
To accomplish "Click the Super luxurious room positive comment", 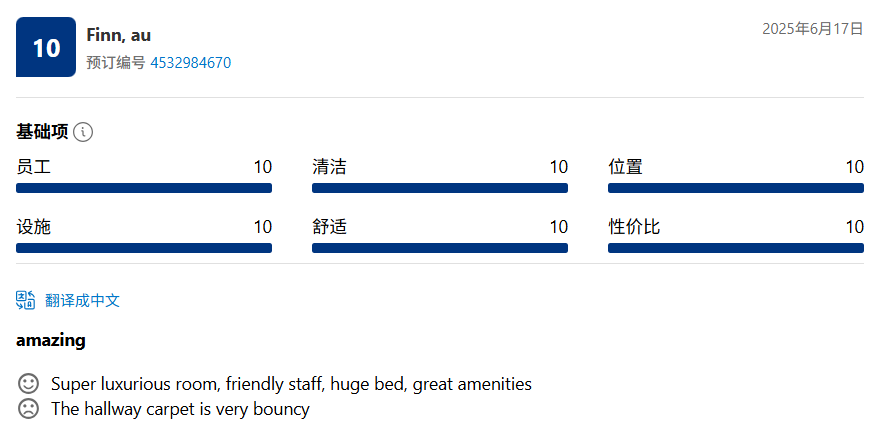I will (x=291, y=384).
